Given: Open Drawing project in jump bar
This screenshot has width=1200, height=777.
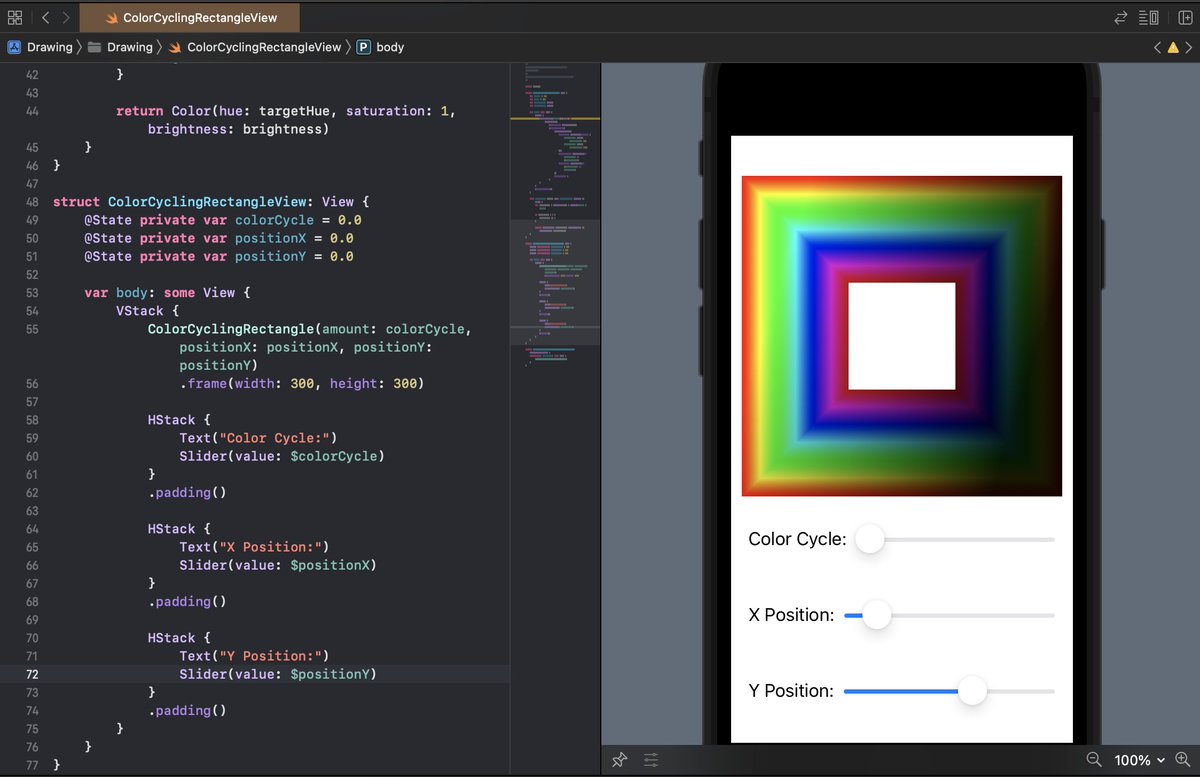Looking at the screenshot, I should tap(40, 47).
